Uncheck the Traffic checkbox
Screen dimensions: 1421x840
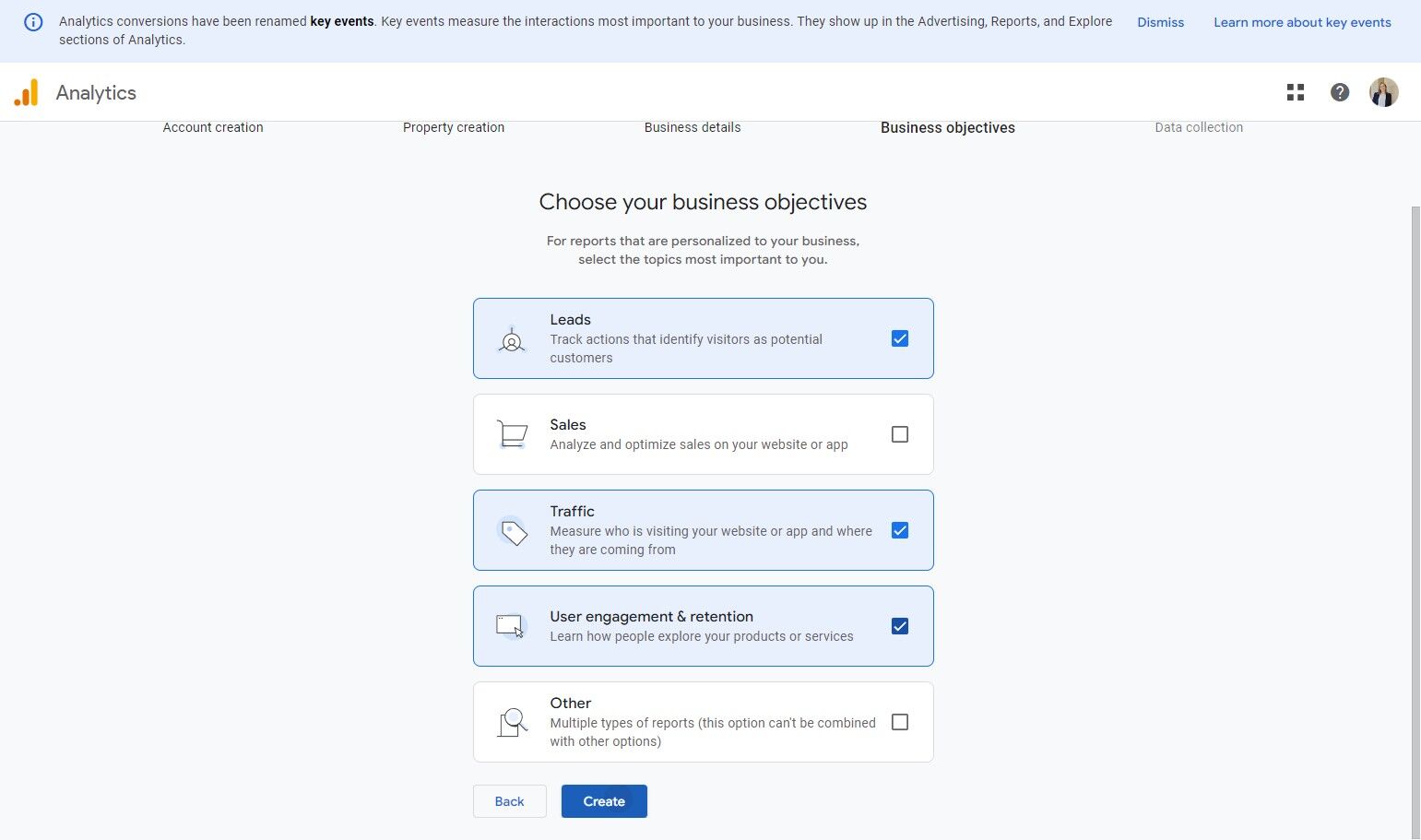coord(900,530)
